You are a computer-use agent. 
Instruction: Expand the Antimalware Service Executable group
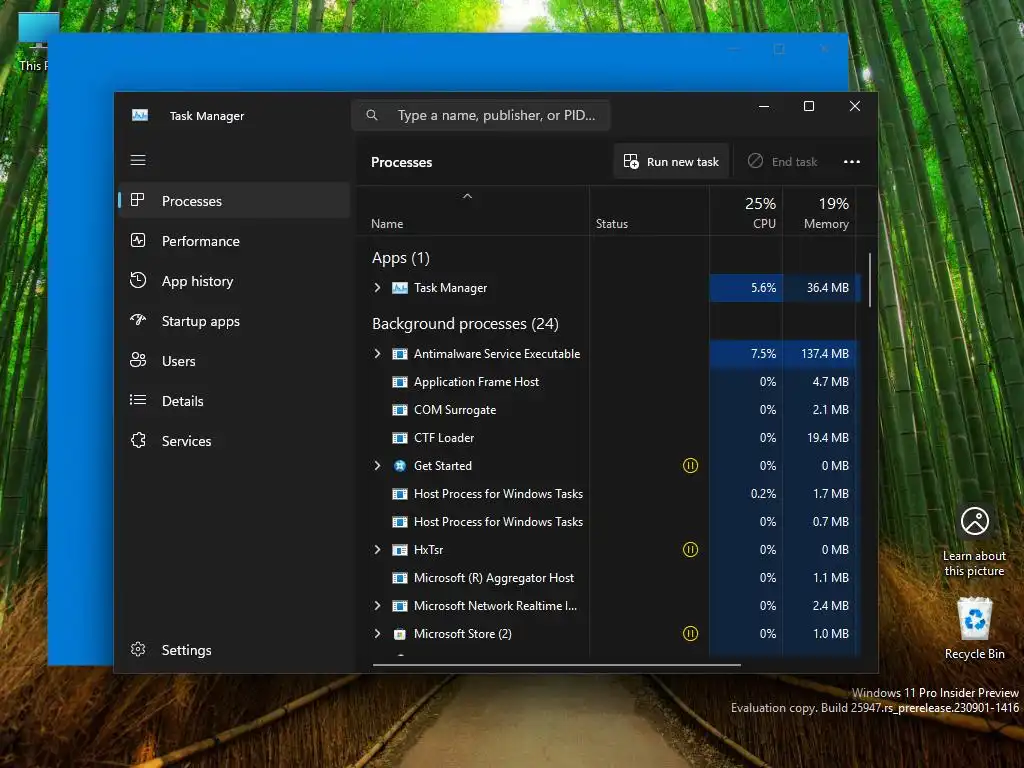(377, 353)
